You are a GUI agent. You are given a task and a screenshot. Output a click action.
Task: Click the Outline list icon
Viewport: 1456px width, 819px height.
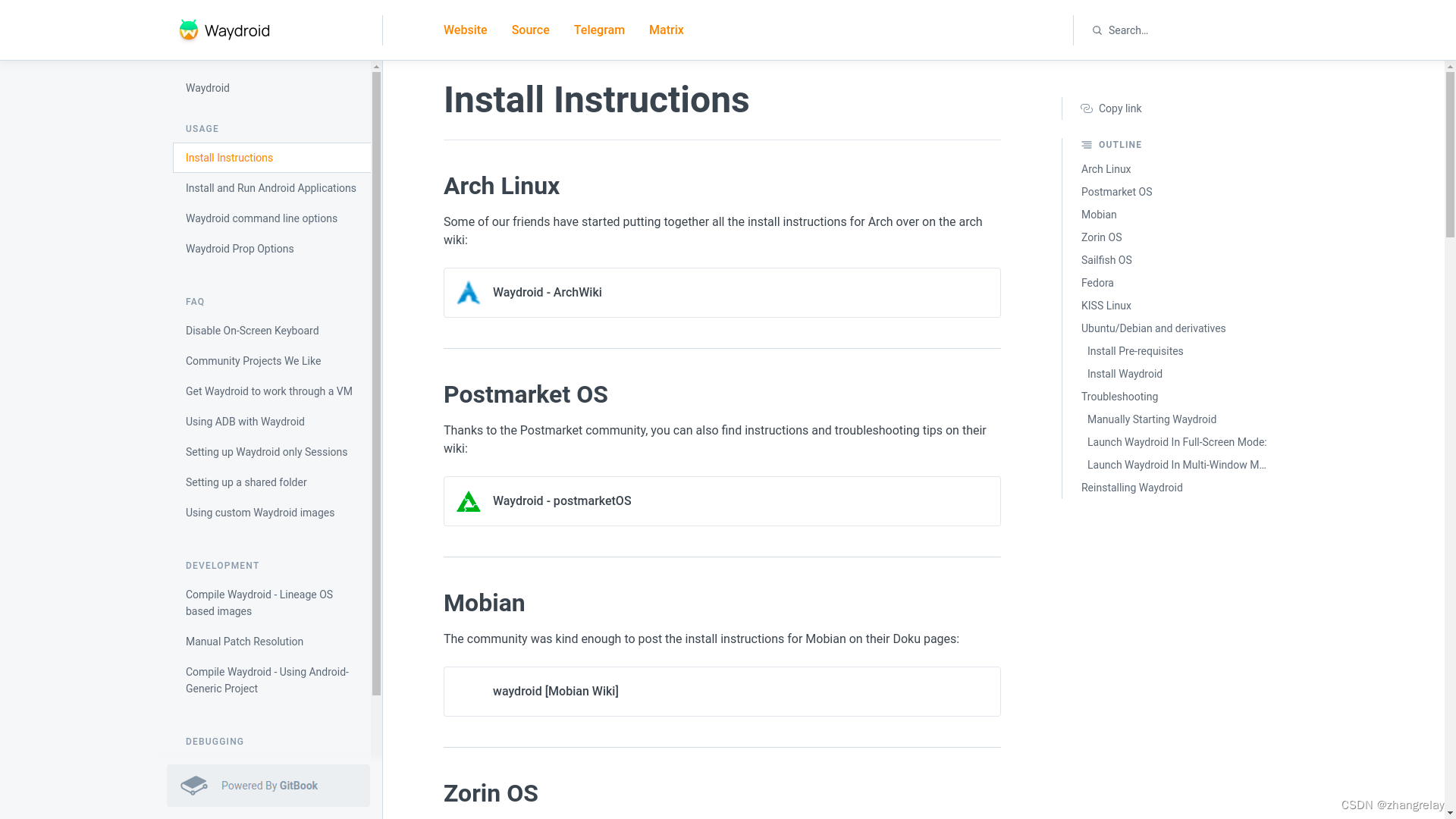[1087, 145]
